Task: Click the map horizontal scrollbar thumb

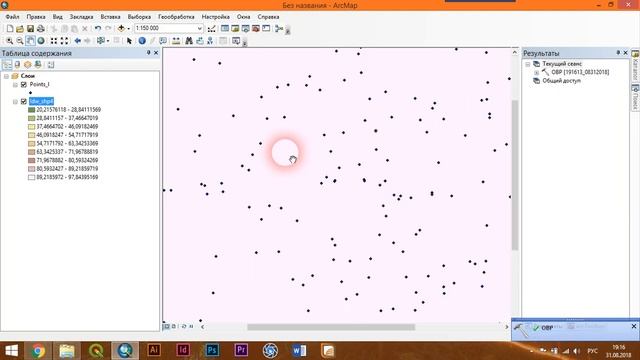Action: [331, 327]
